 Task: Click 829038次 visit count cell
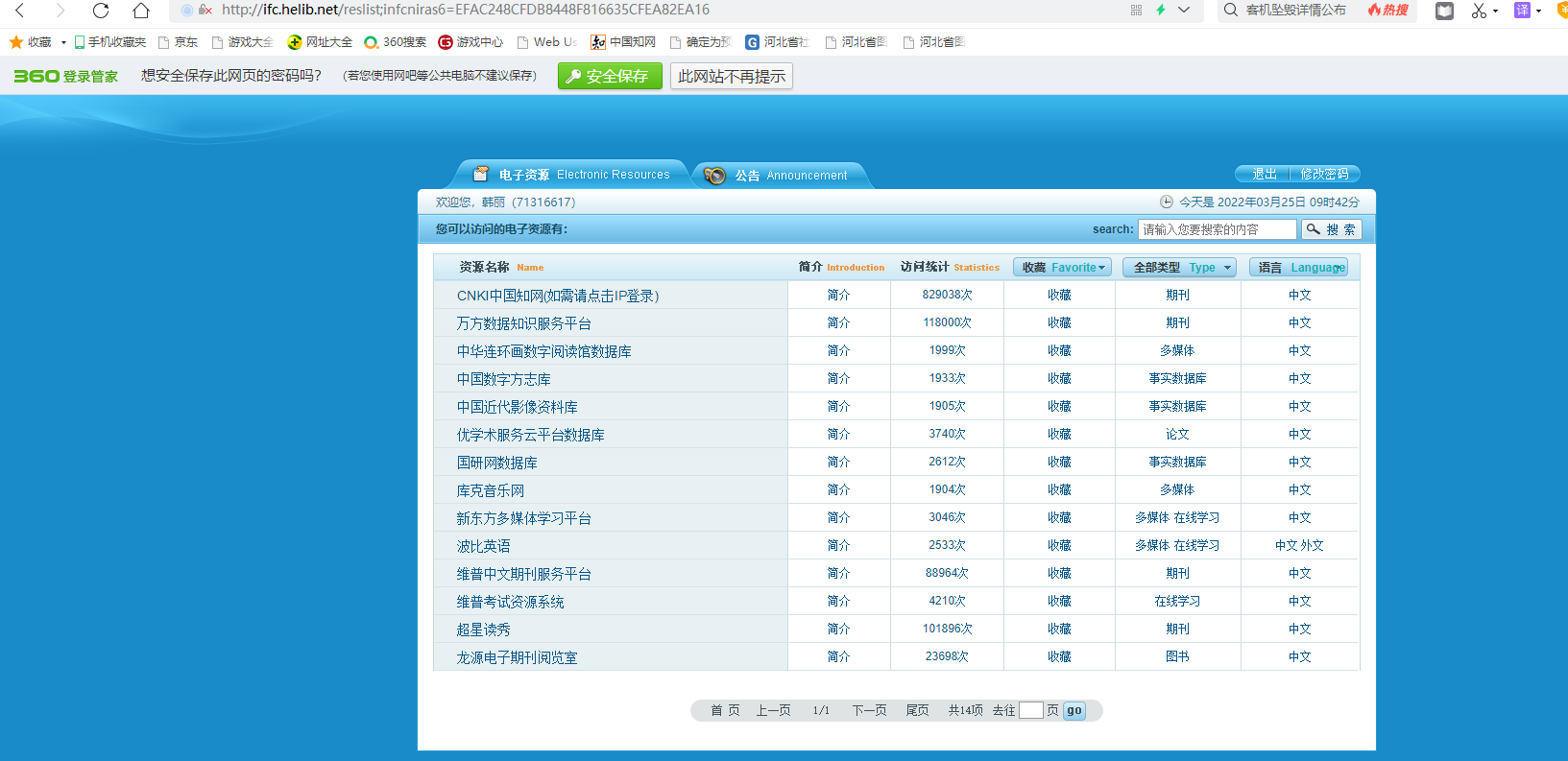tap(947, 295)
